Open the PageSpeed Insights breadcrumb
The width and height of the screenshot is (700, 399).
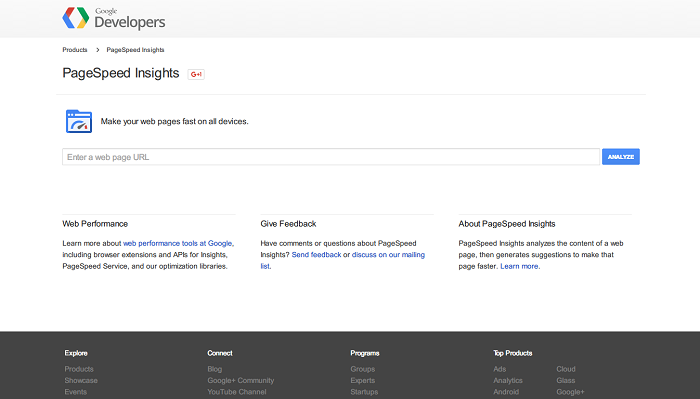[135, 50]
